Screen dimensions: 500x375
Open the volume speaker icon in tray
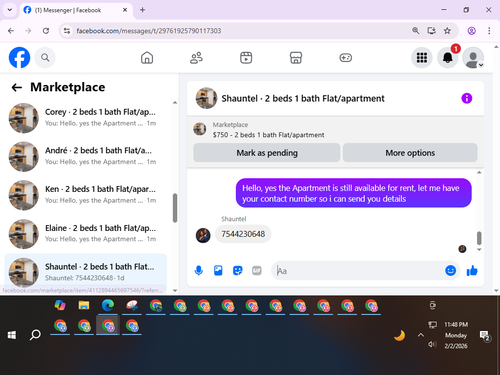pyautogui.click(x=432, y=344)
